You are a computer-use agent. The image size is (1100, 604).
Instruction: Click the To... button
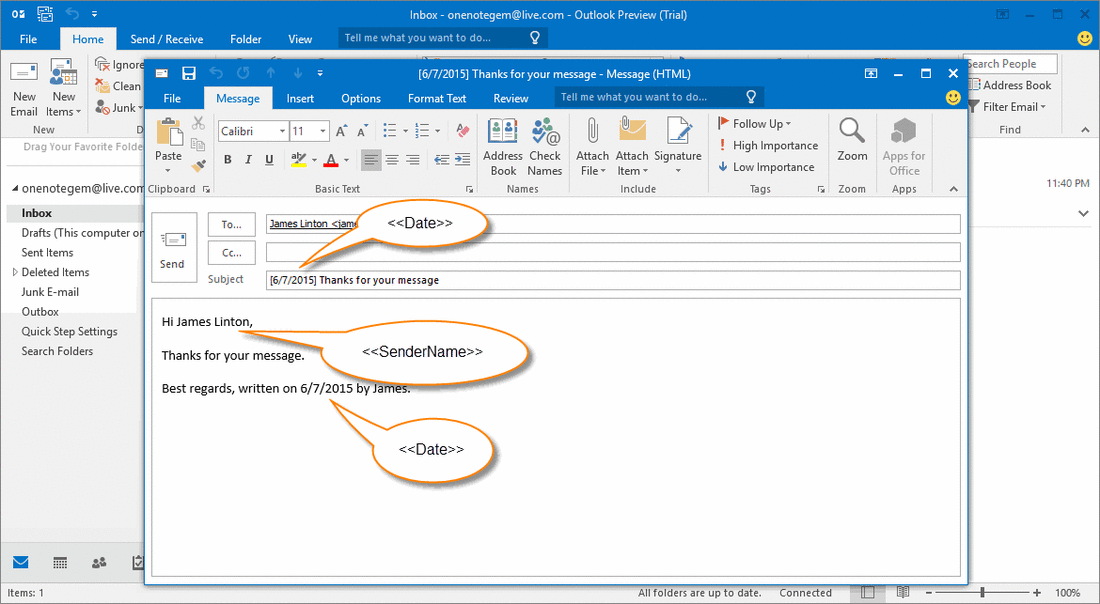[231, 224]
